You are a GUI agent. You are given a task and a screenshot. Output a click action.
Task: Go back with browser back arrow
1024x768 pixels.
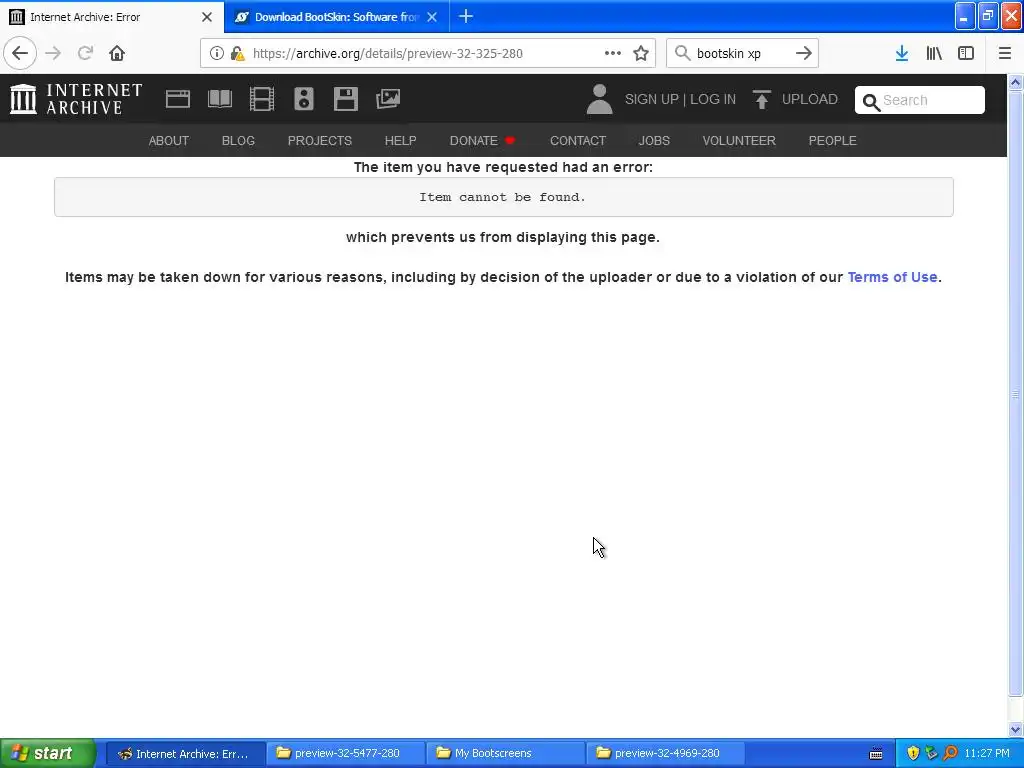20,53
